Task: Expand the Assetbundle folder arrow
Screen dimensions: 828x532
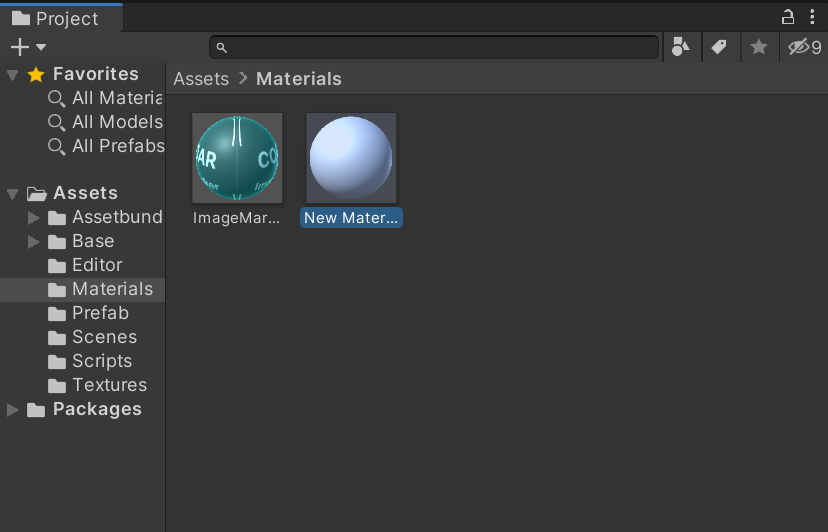Action: point(33,217)
